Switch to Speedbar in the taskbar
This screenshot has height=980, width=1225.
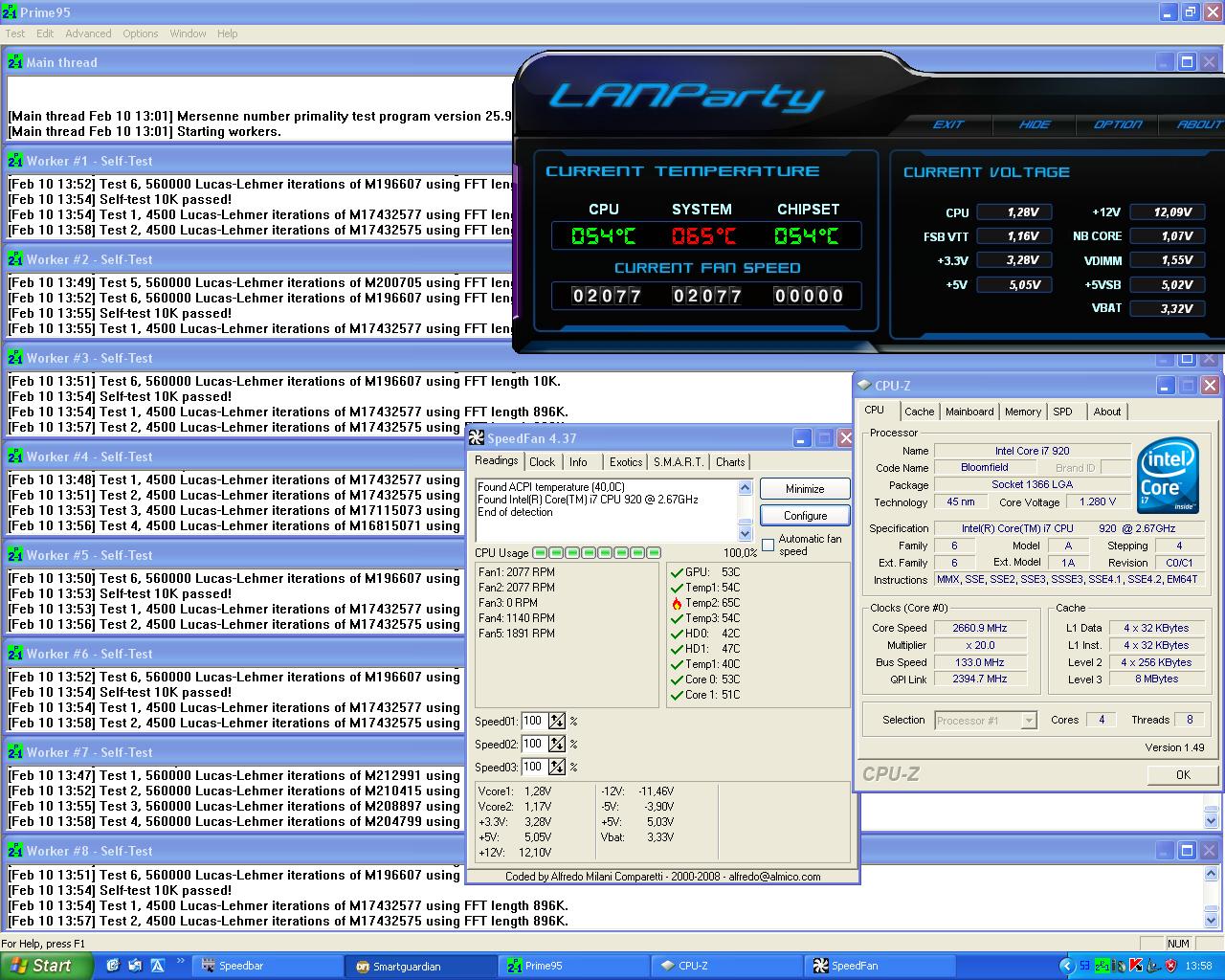268,966
